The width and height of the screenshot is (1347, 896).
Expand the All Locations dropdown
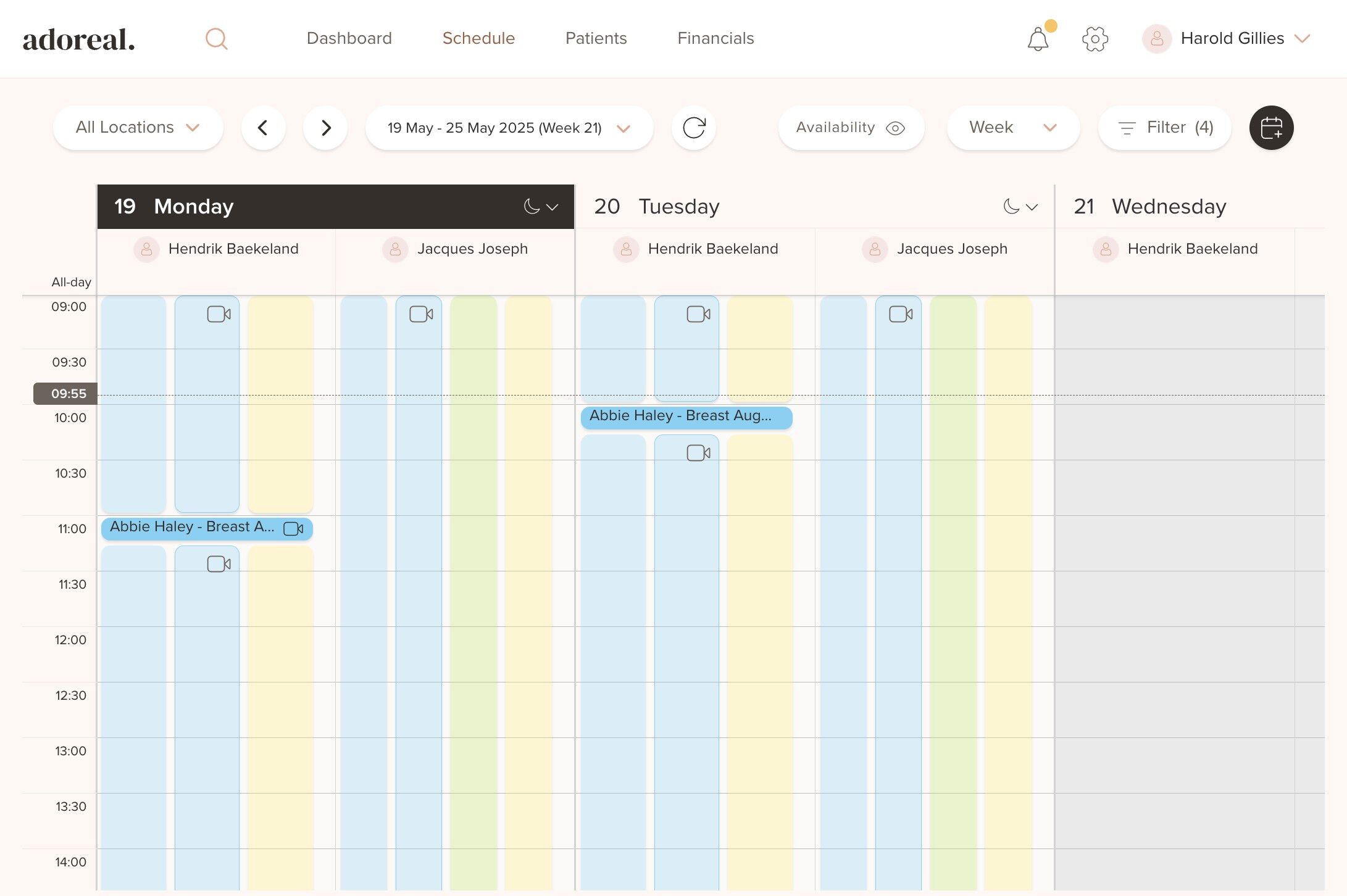coord(138,128)
